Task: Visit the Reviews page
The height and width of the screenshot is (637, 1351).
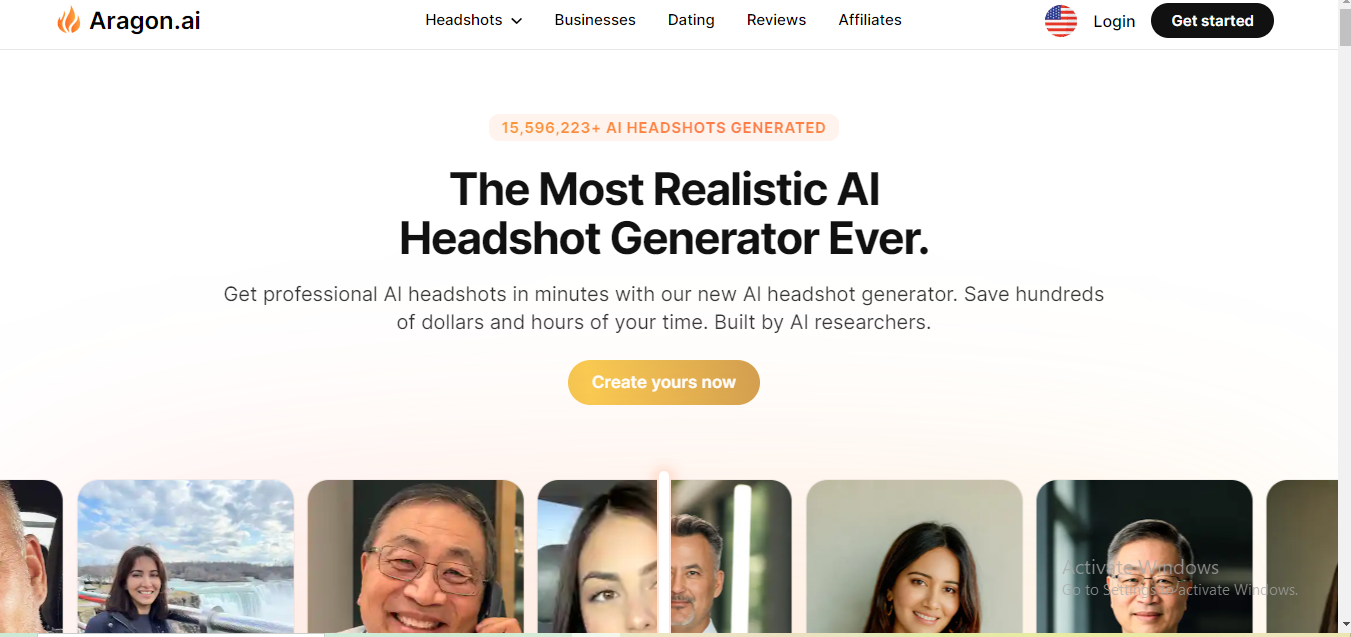Action: [x=776, y=20]
